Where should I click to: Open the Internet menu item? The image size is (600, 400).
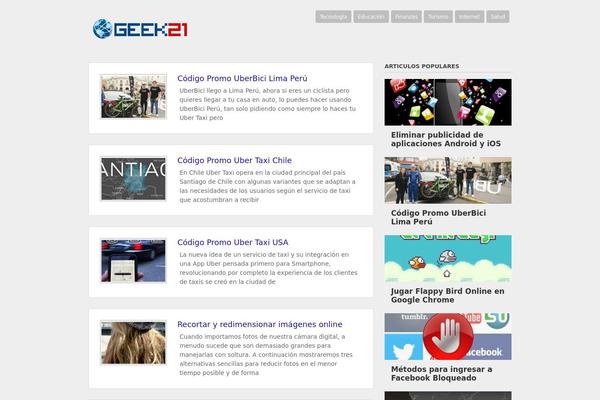pos(470,17)
